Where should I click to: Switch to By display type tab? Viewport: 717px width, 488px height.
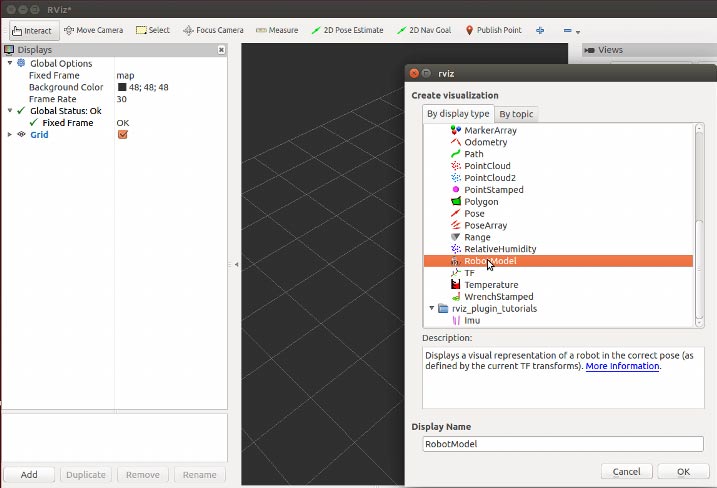(x=458, y=113)
